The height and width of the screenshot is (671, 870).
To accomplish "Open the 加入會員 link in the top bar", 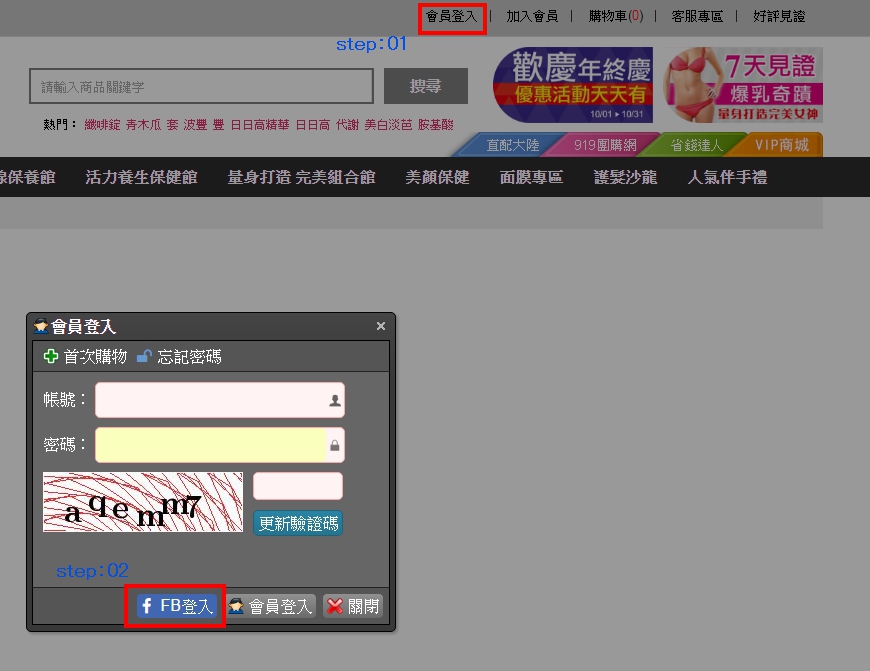I will click(x=532, y=16).
